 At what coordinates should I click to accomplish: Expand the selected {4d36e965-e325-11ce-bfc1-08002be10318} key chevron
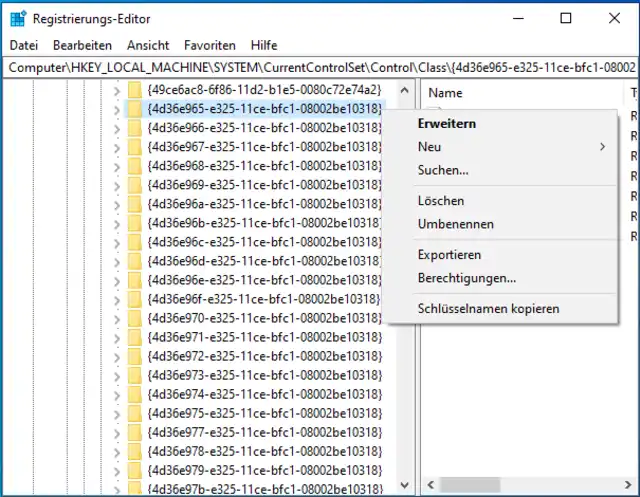point(117,110)
